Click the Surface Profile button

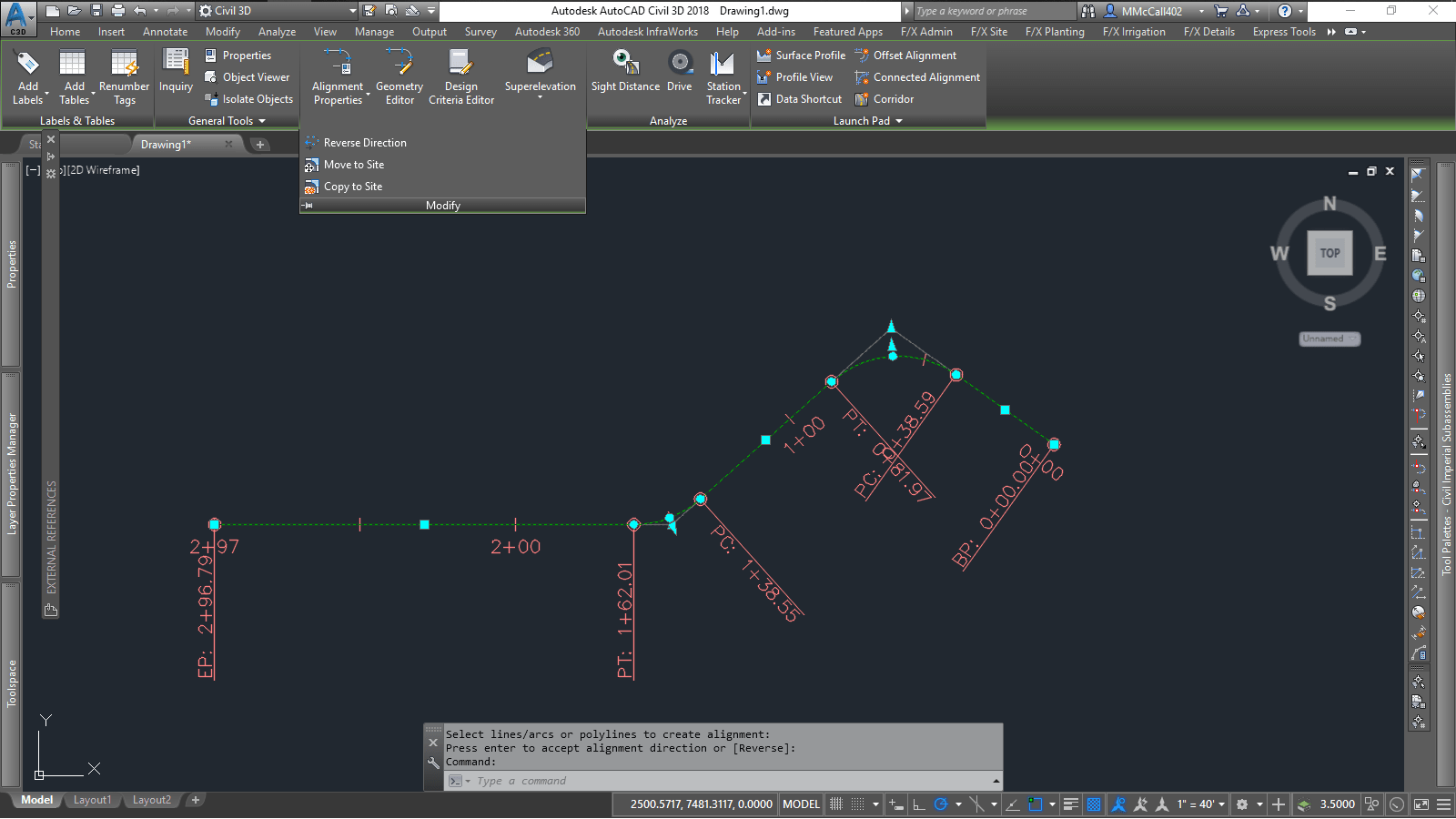[801, 56]
